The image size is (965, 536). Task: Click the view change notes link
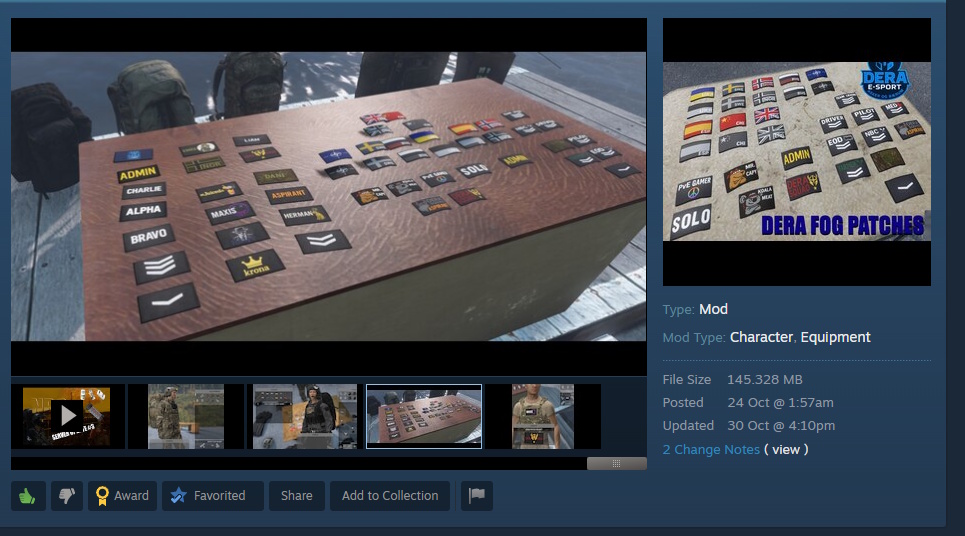pos(786,450)
